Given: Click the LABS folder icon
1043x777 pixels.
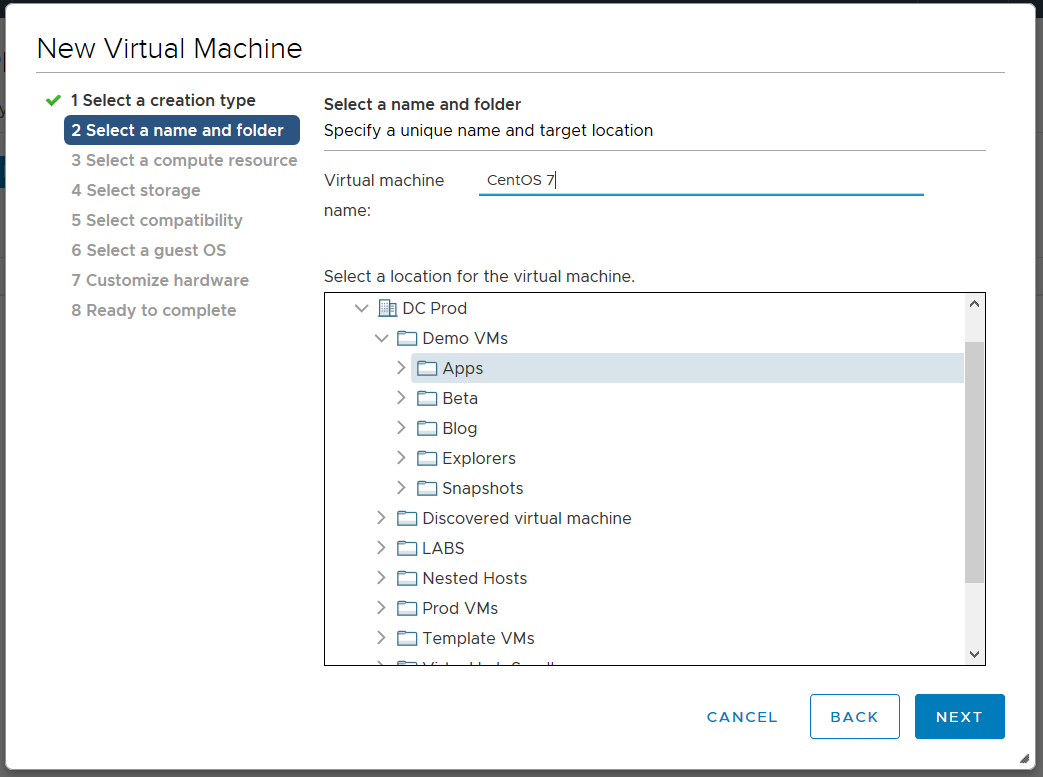Looking at the screenshot, I should [x=407, y=547].
